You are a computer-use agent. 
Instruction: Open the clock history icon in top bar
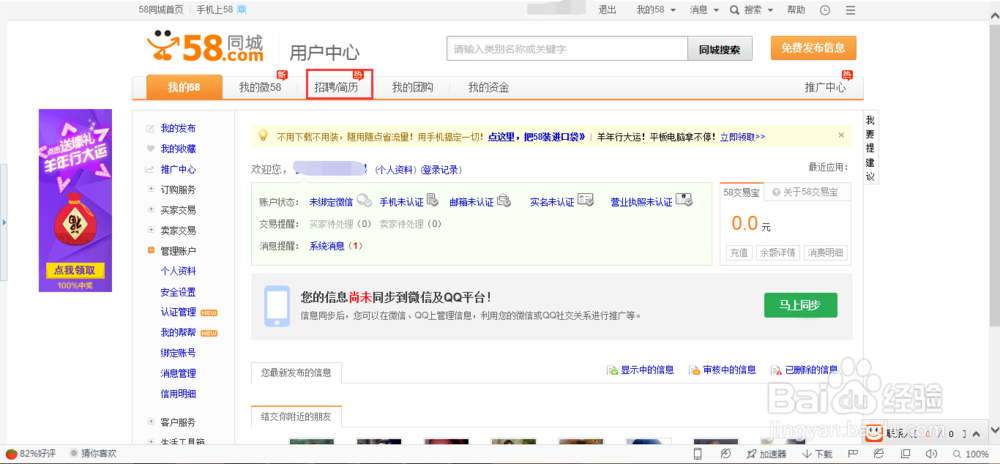825,10
